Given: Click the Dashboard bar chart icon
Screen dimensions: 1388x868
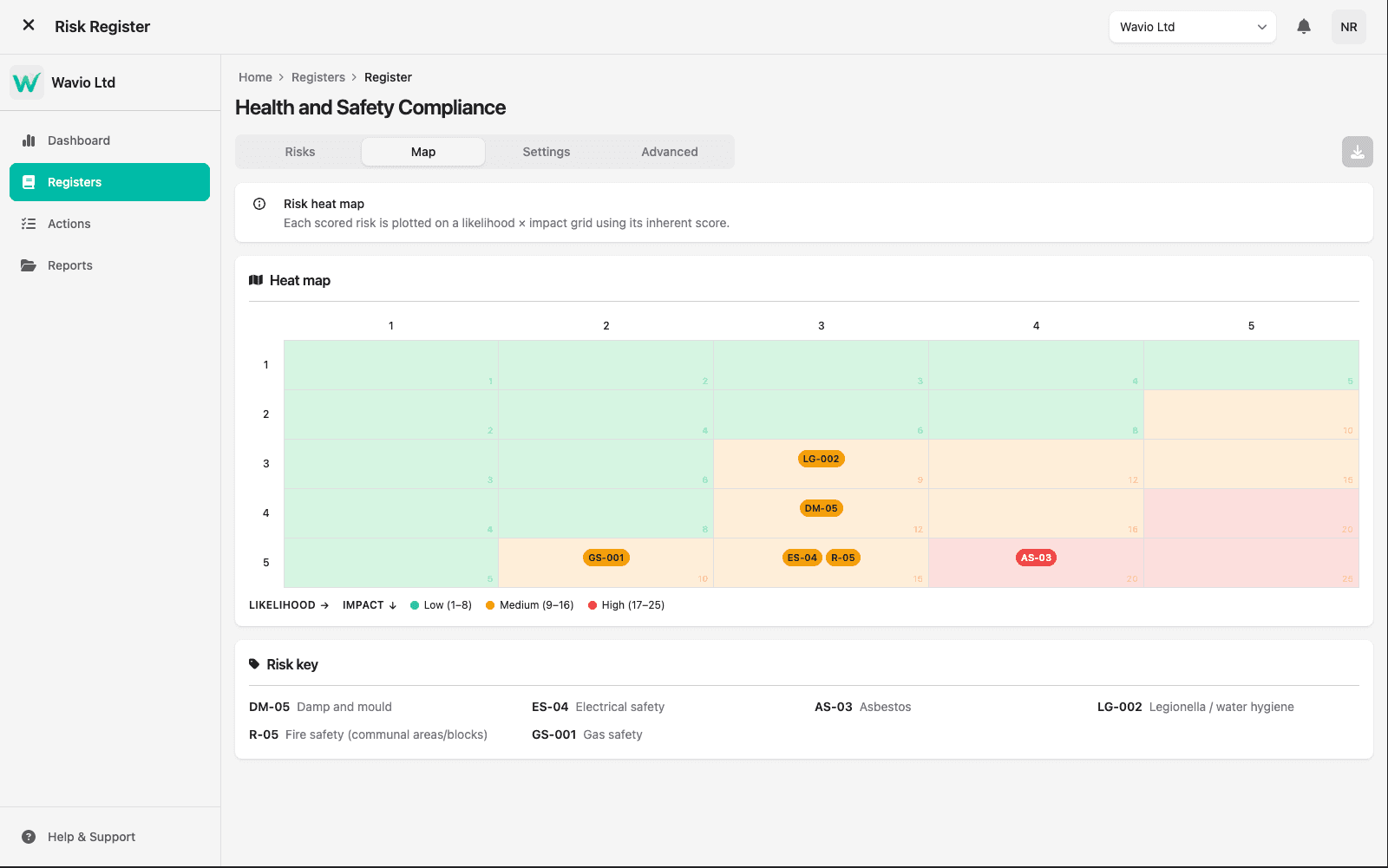Looking at the screenshot, I should pyautogui.click(x=29, y=140).
